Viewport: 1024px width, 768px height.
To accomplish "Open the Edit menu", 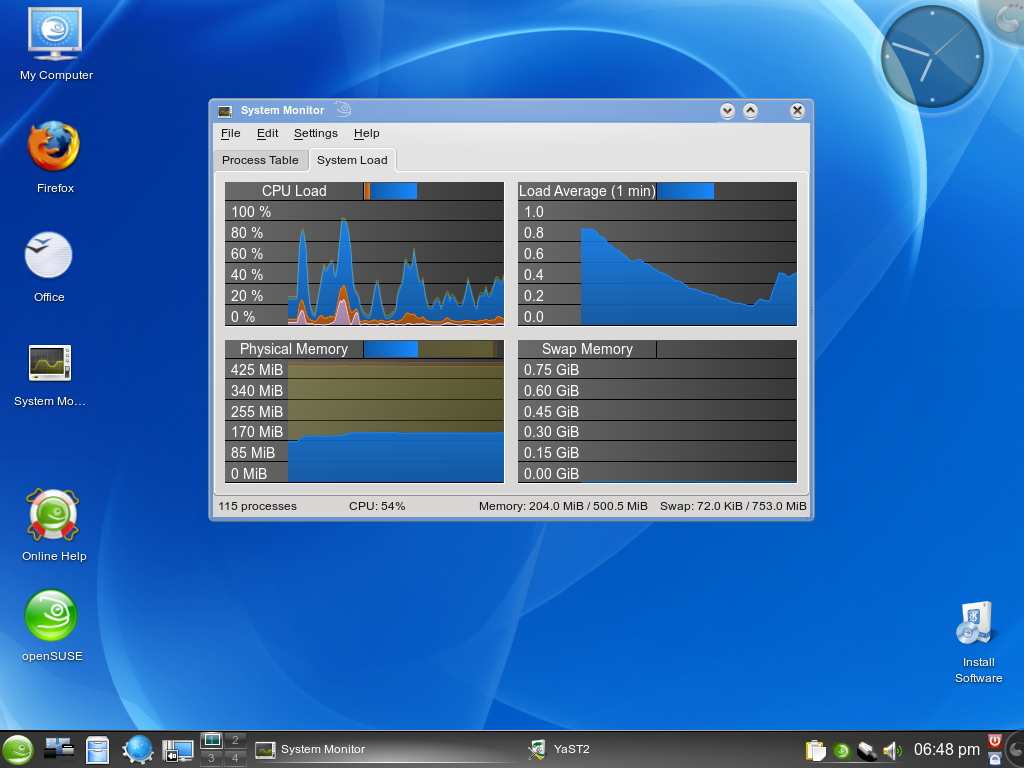I will point(267,133).
